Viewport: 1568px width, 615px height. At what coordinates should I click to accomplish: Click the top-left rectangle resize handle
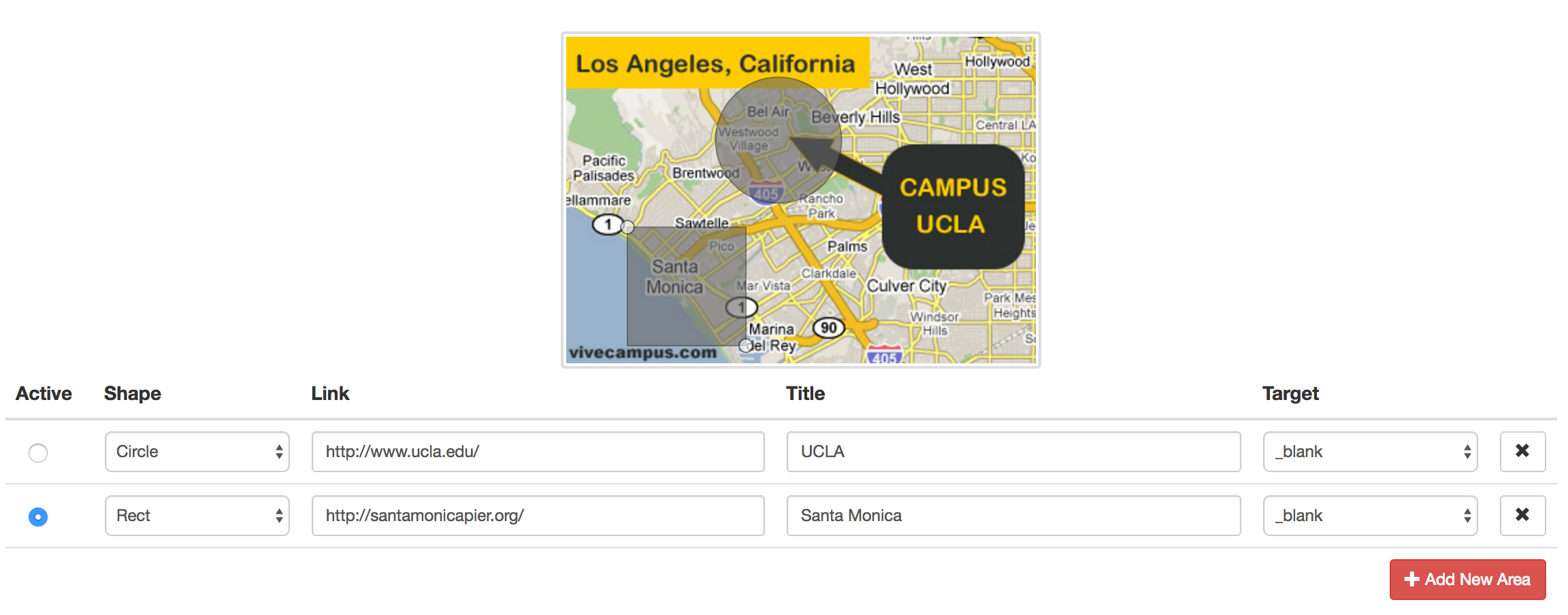pos(627,227)
